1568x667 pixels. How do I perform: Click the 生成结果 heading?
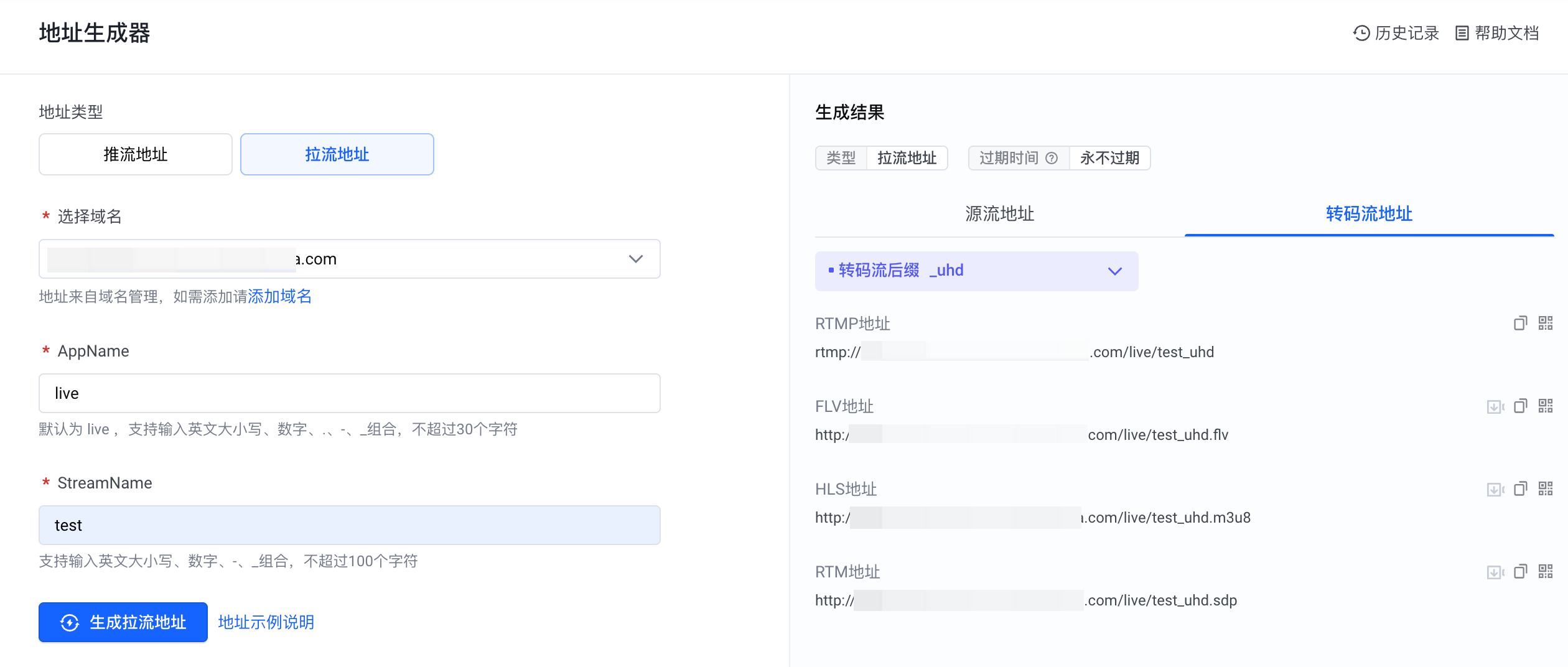[x=850, y=113]
